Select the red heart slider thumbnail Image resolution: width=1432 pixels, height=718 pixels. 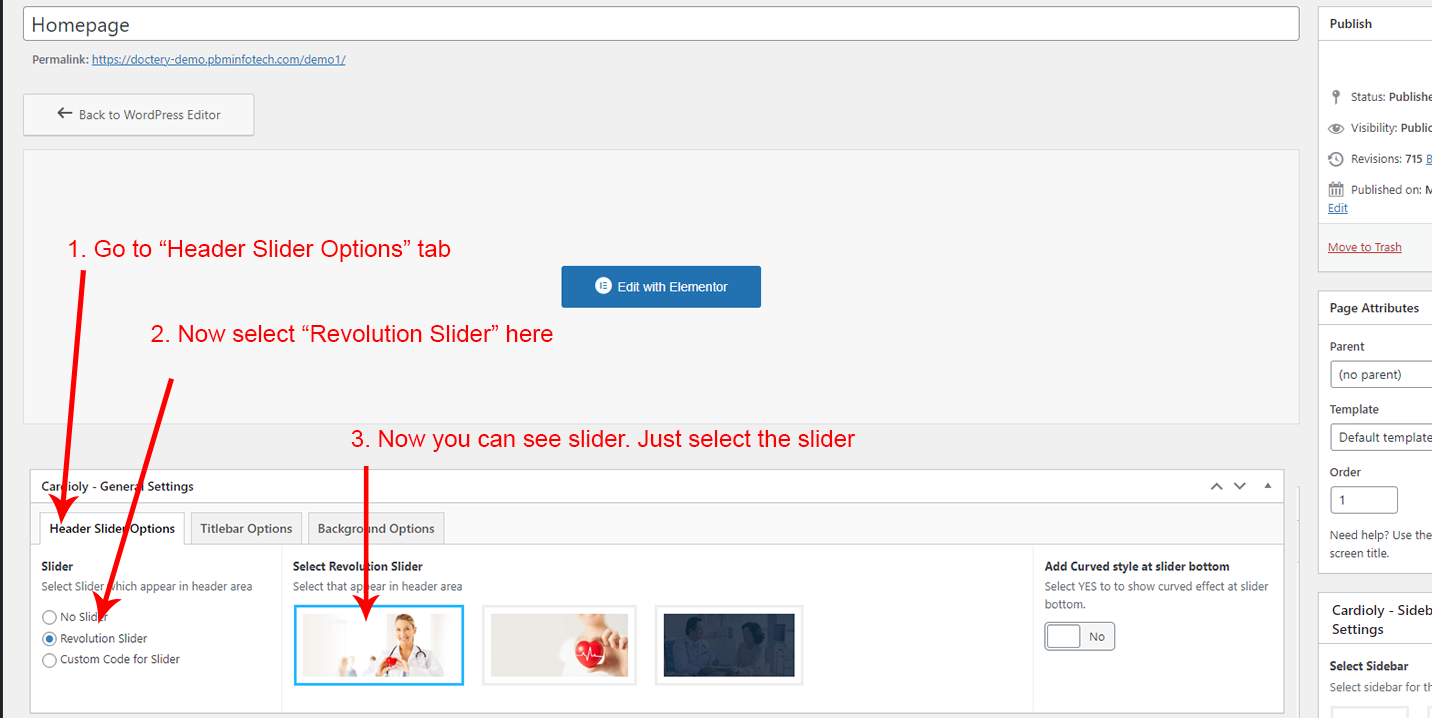559,645
